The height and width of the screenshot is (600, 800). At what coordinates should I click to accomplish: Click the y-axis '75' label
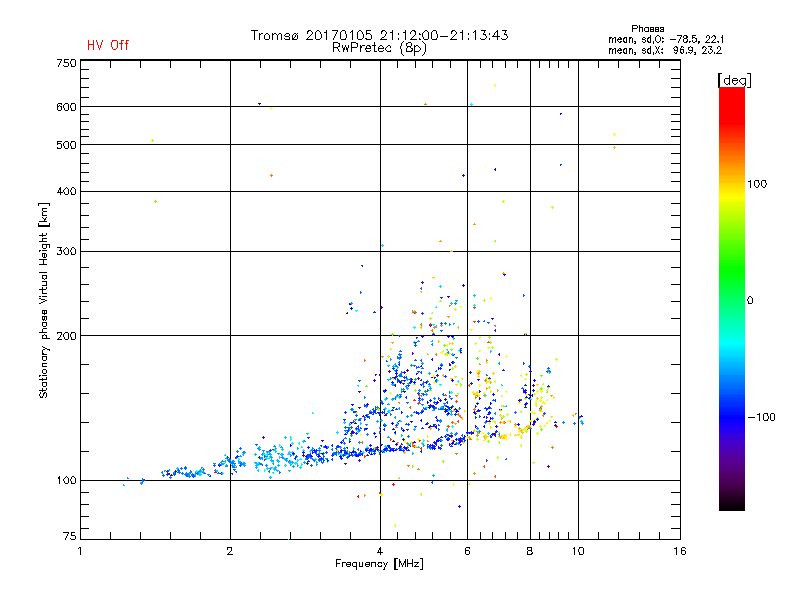tap(70, 536)
